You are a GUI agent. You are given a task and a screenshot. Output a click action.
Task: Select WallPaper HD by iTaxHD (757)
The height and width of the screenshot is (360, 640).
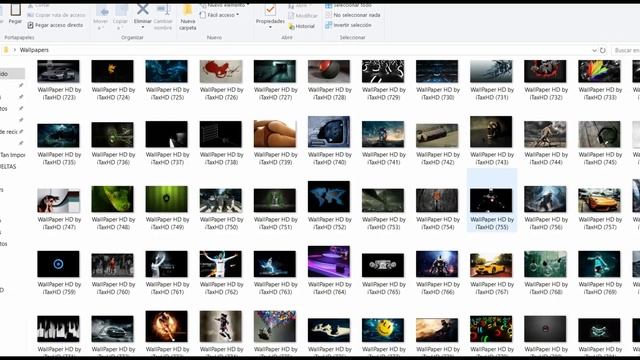coord(600,208)
